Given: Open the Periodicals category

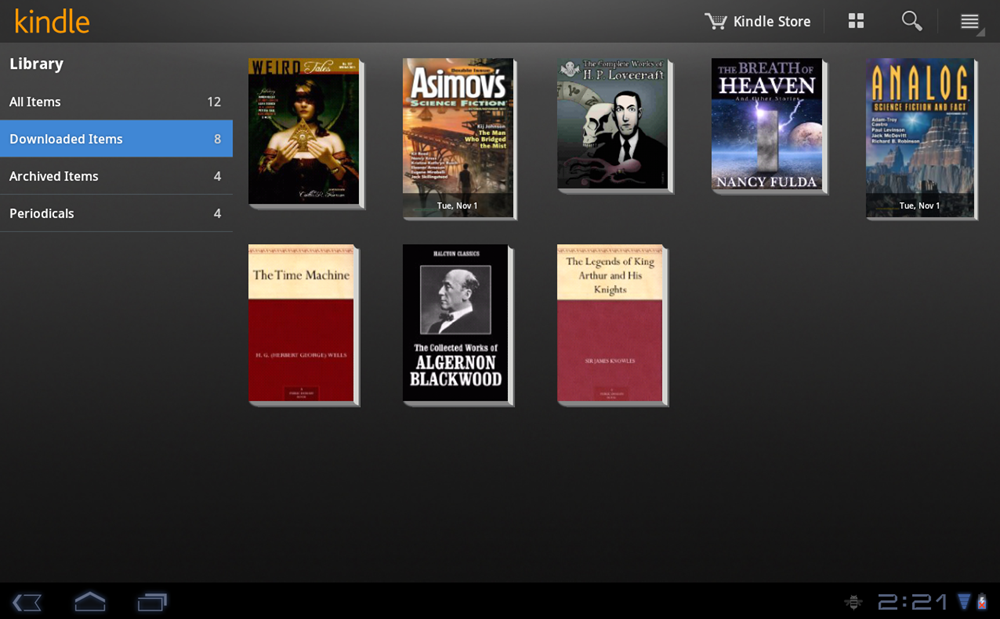Looking at the screenshot, I should click(115, 213).
